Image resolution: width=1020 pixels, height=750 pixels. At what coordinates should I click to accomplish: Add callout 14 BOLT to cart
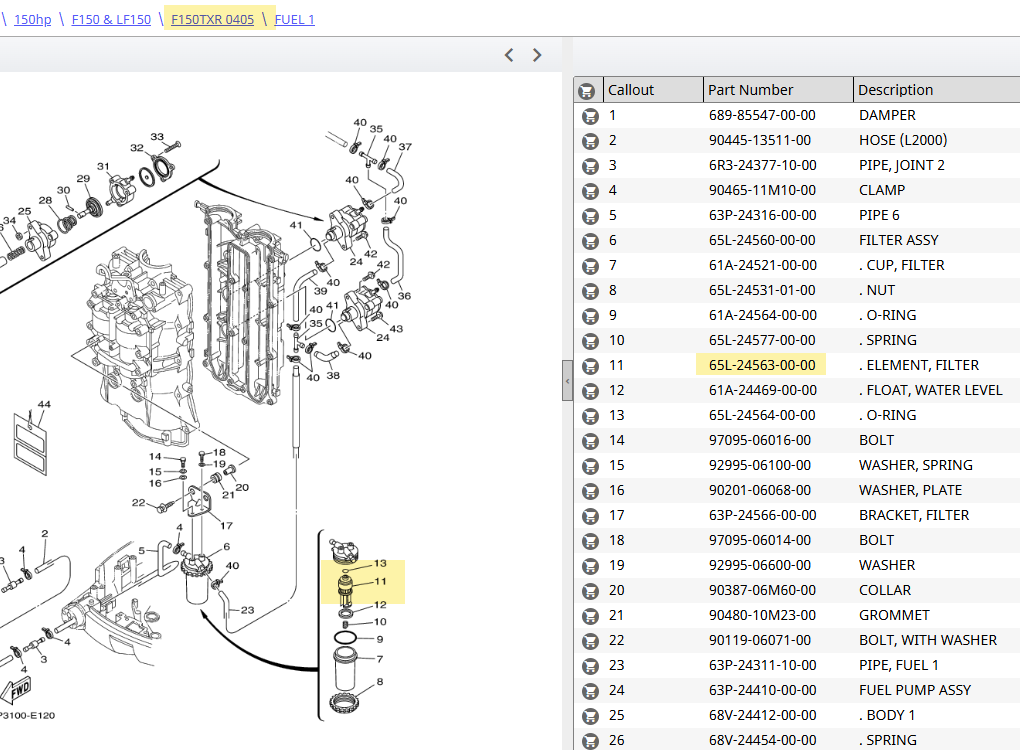point(590,441)
